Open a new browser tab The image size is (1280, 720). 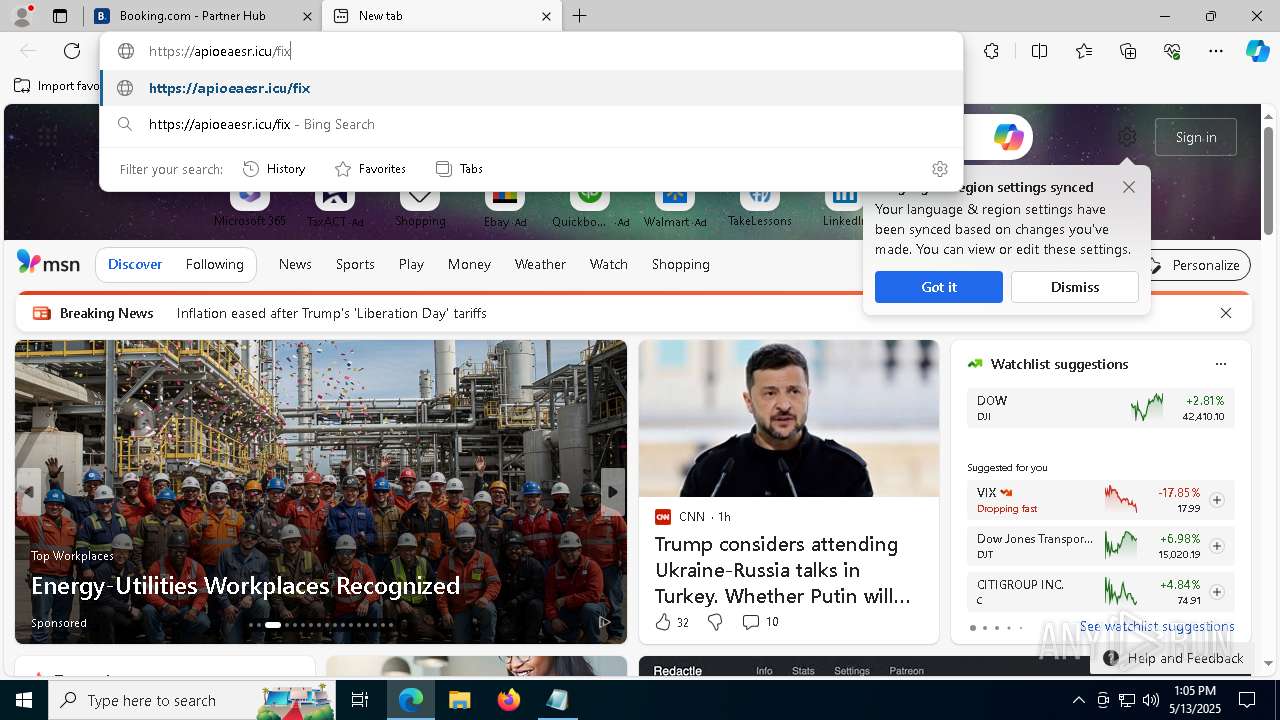click(579, 16)
